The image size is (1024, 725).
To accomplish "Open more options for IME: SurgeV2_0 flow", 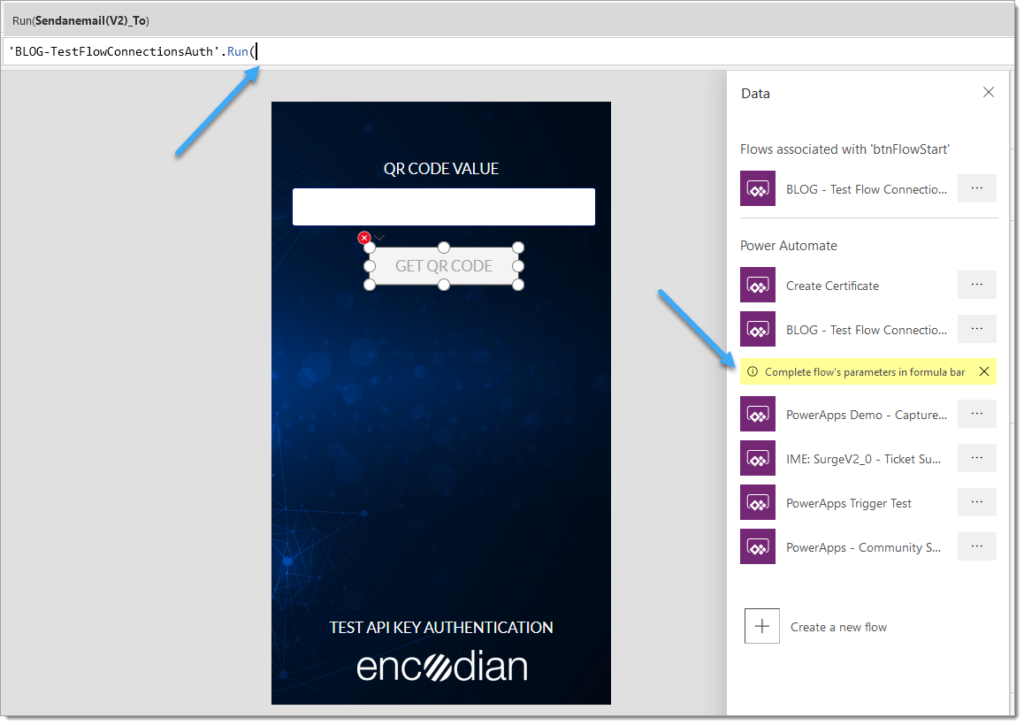I will coord(976,458).
